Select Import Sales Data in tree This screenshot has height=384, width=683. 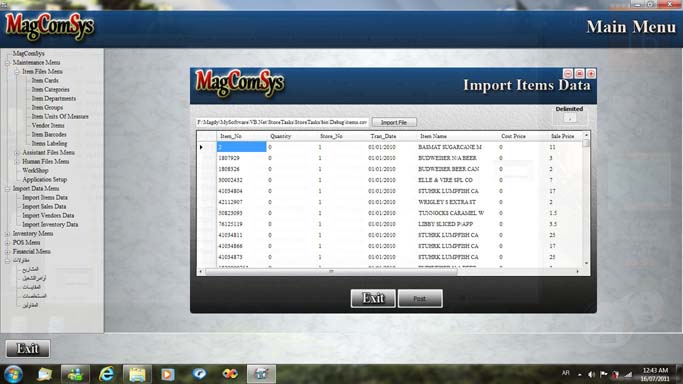(44, 206)
